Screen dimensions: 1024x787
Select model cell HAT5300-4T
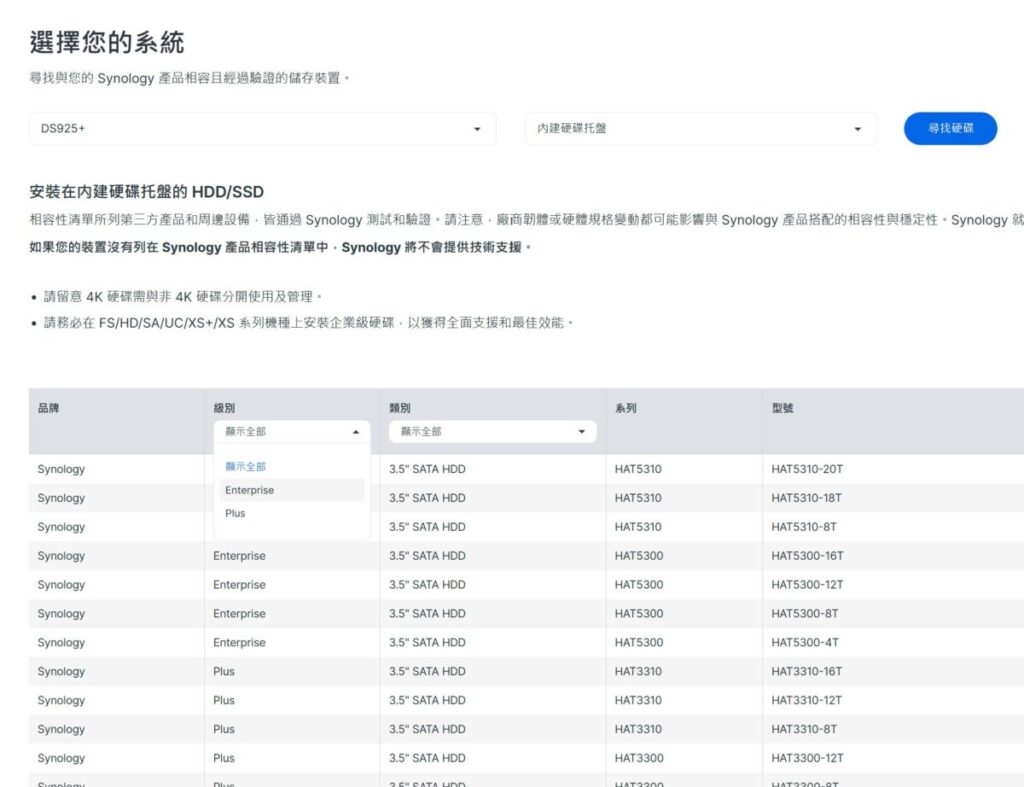tap(805, 642)
